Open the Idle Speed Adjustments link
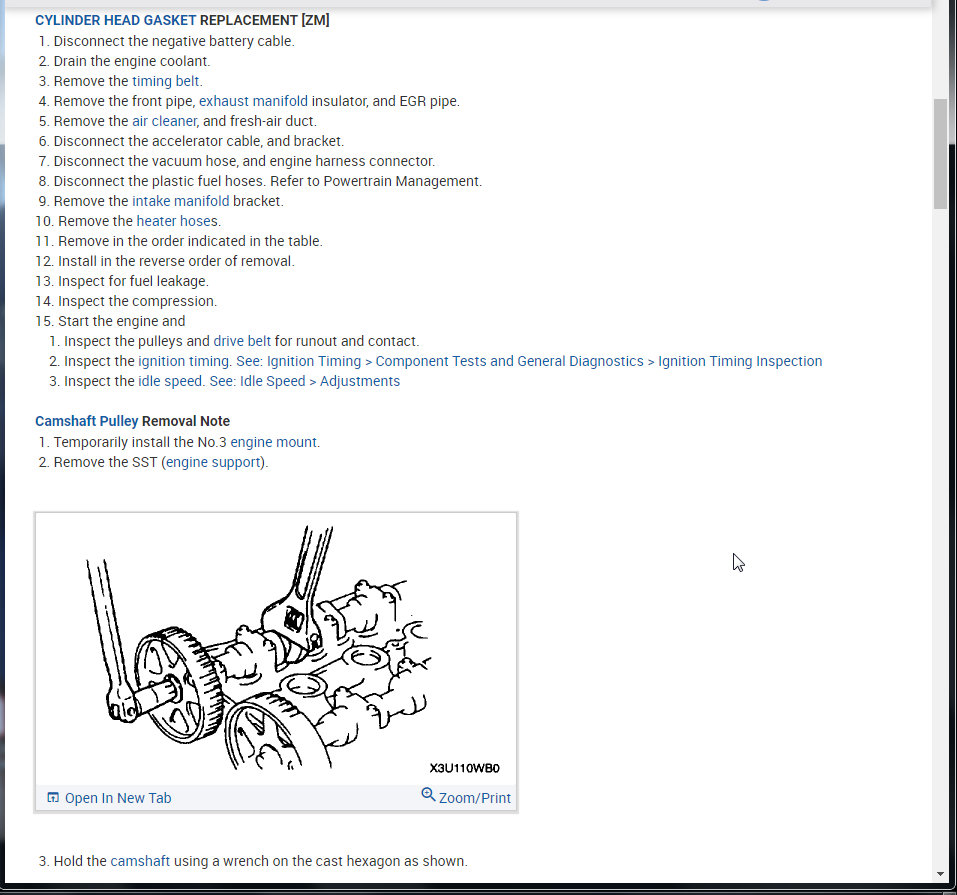Image resolution: width=957 pixels, height=895 pixels. pos(305,382)
